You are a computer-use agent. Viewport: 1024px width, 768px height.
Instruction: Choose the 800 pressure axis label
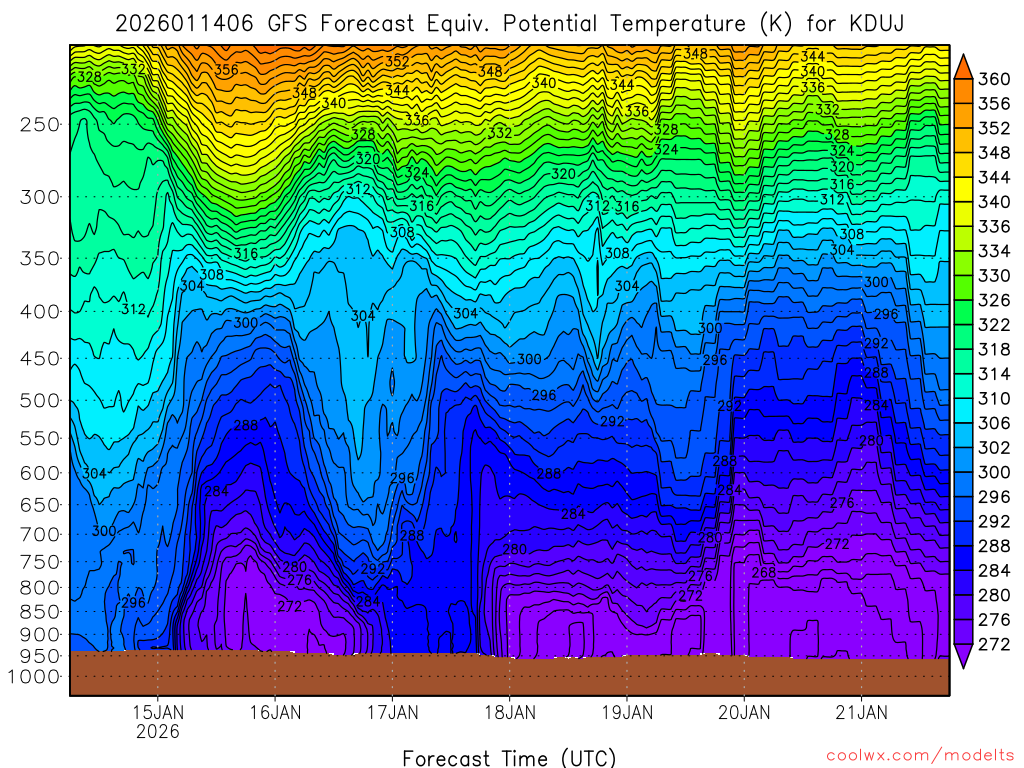(x=40, y=588)
